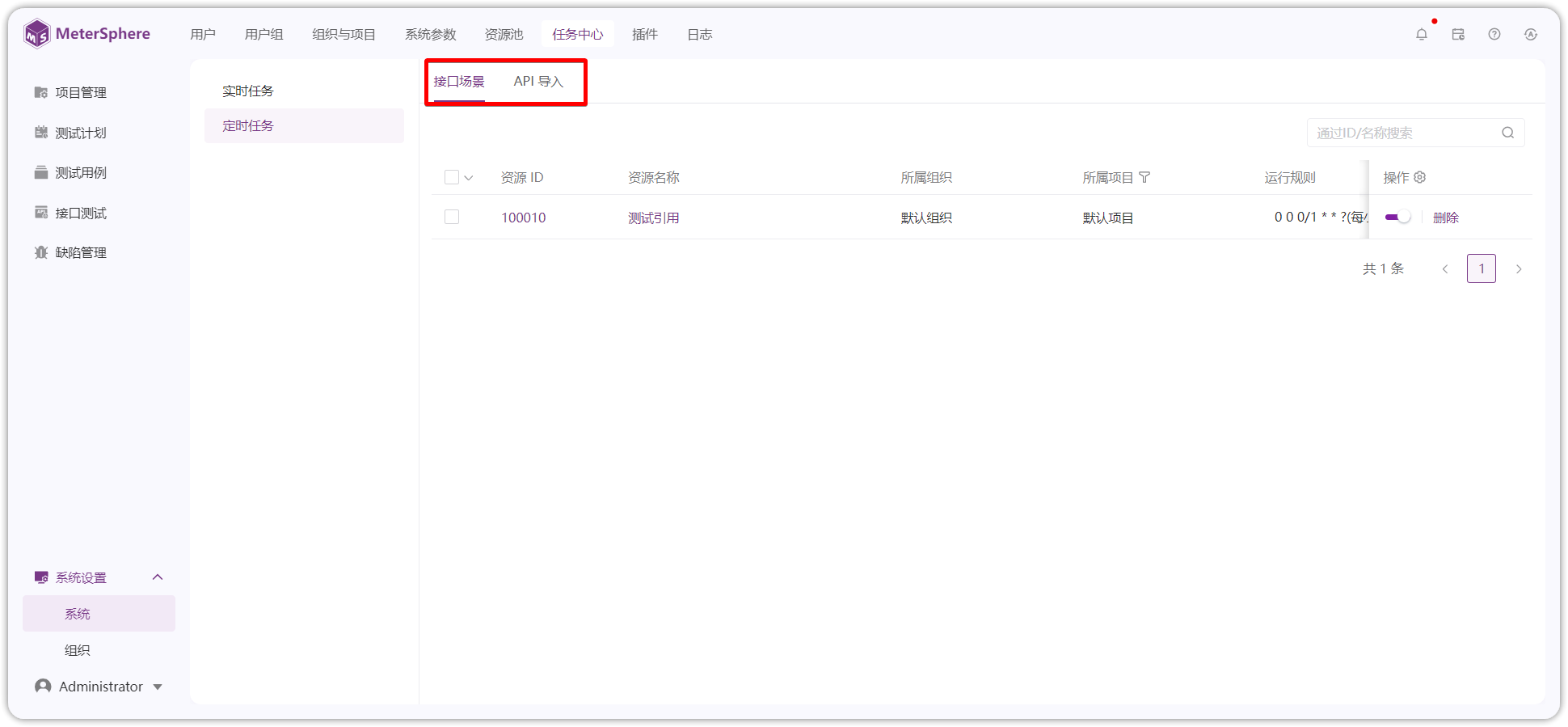Viewport: 1568px width, 727px height.
Task: Open the 操作 column settings gear
Action: [1420, 177]
